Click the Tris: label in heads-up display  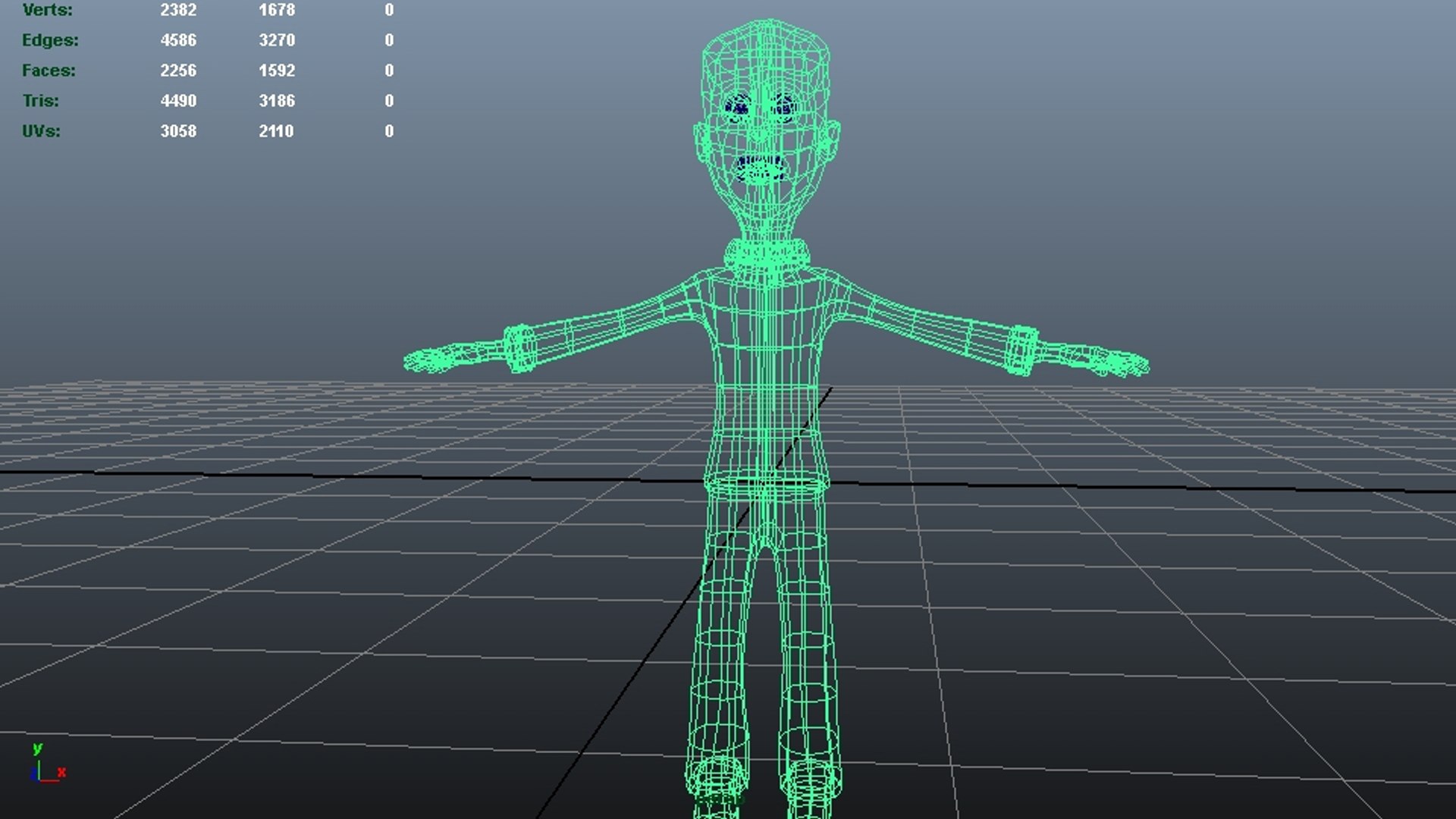(x=40, y=101)
